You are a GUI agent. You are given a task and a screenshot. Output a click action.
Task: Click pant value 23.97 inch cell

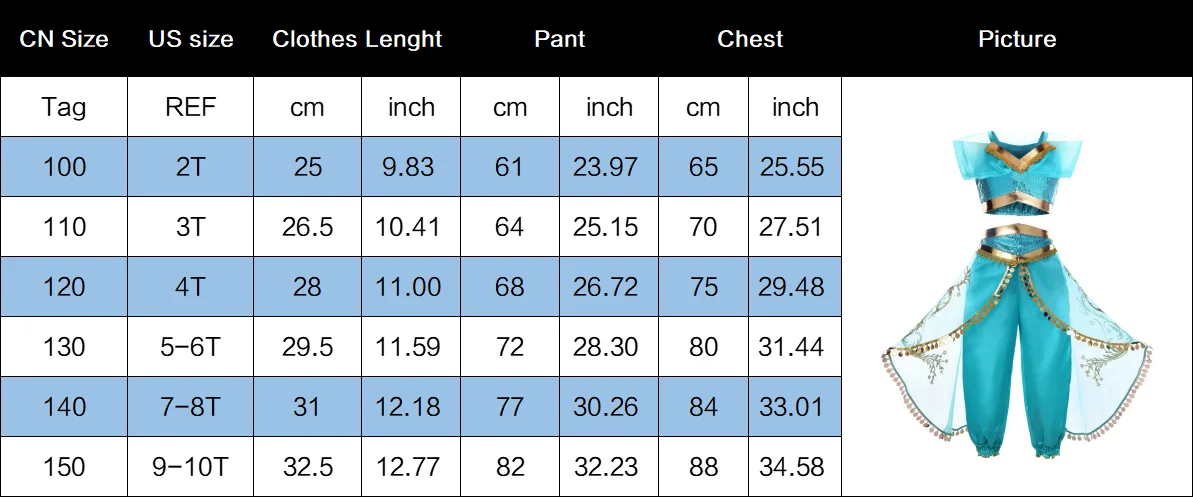[609, 167]
